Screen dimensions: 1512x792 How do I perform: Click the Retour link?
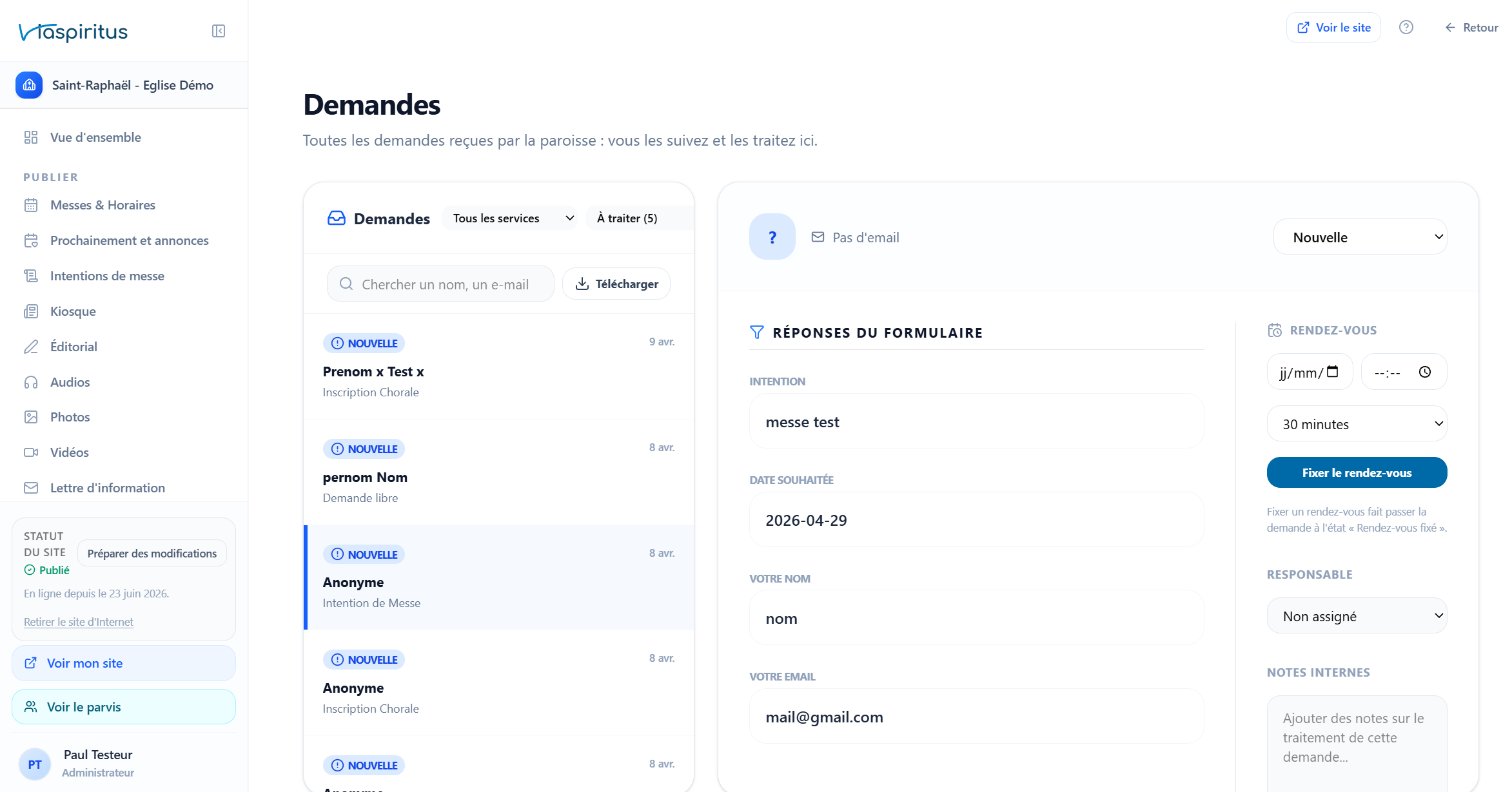(1471, 28)
